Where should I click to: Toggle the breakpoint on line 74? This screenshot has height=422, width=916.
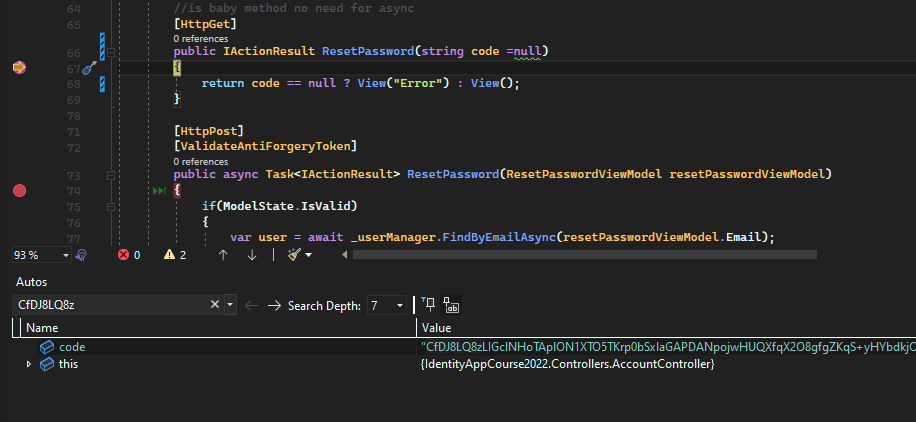pyautogui.click(x=19, y=191)
